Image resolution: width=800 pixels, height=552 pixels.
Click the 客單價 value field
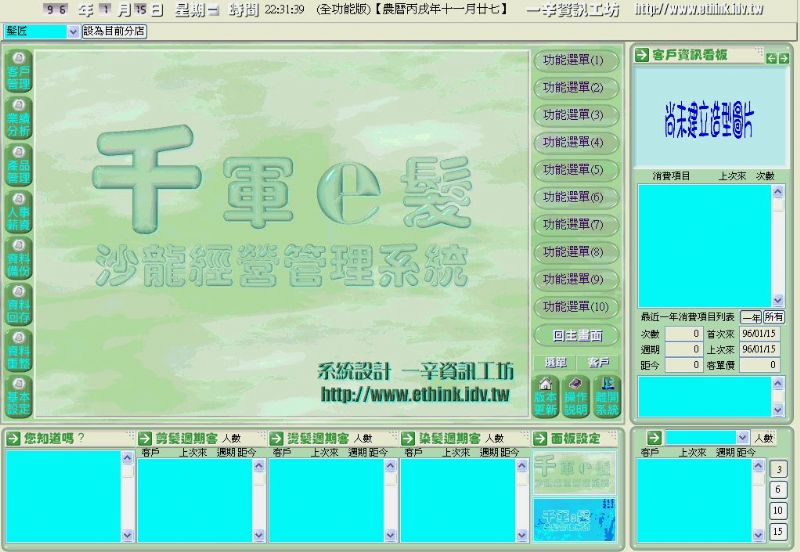point(760,365)
